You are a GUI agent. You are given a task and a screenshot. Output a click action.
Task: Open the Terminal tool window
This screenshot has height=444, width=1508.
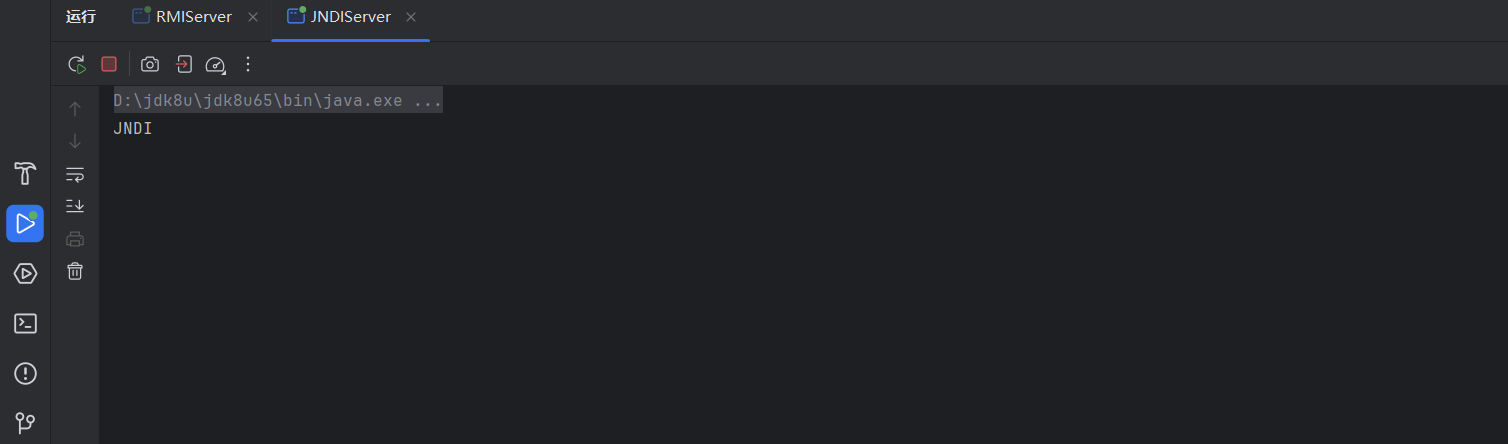pyautogui.click(x=25, y=323)
